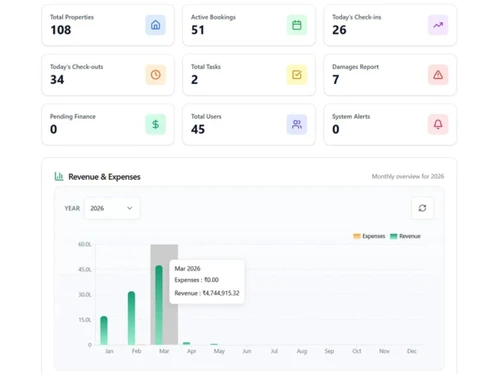Toggle the Expenses legend swatch
The width and height of the screenshot is (500, 375).
click(357, 236)
